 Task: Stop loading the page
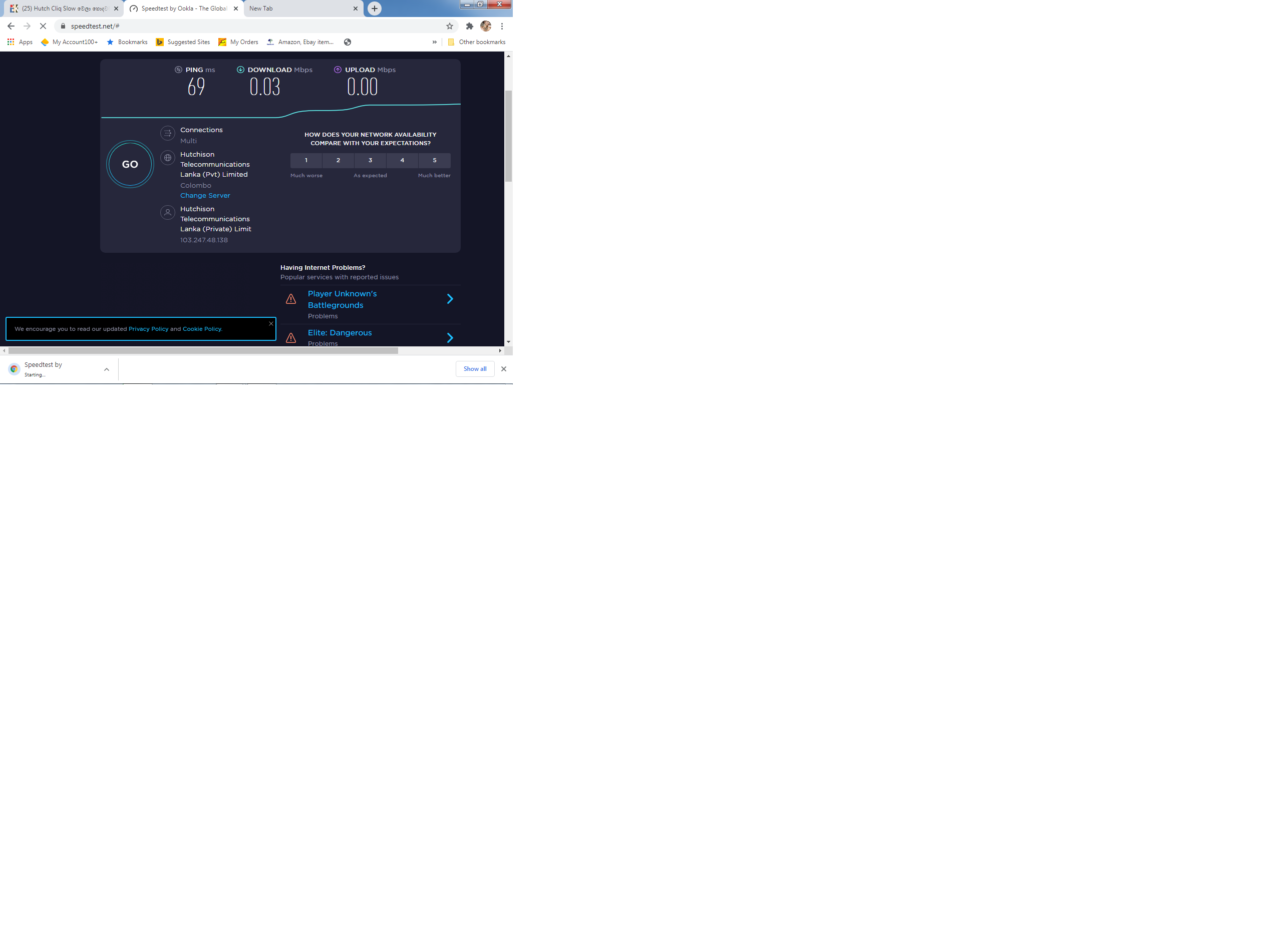click(x=43, y=26)
